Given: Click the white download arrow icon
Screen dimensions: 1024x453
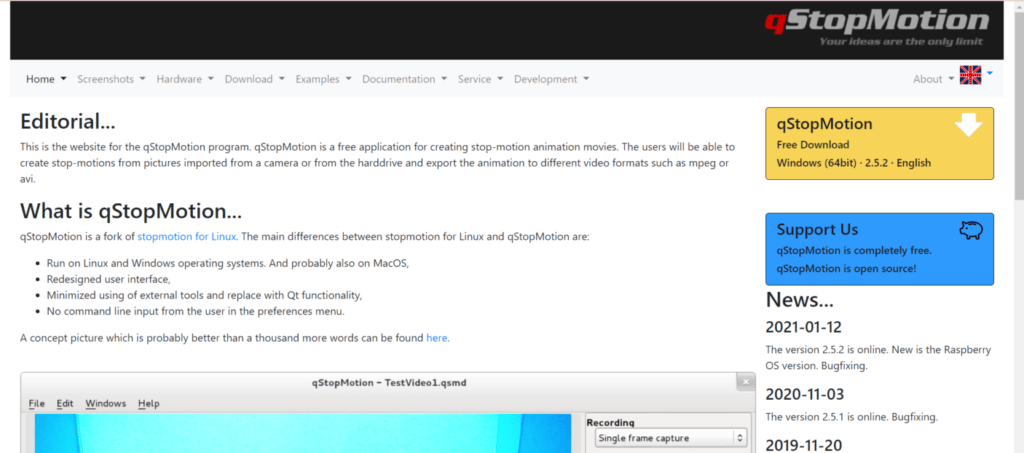Looking at the screenshot, I should pyautogui.click(x=968, y=125).
